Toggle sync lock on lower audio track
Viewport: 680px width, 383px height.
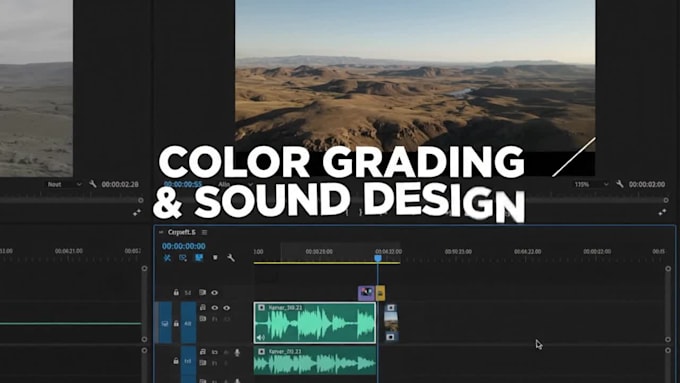coord(203,352)
